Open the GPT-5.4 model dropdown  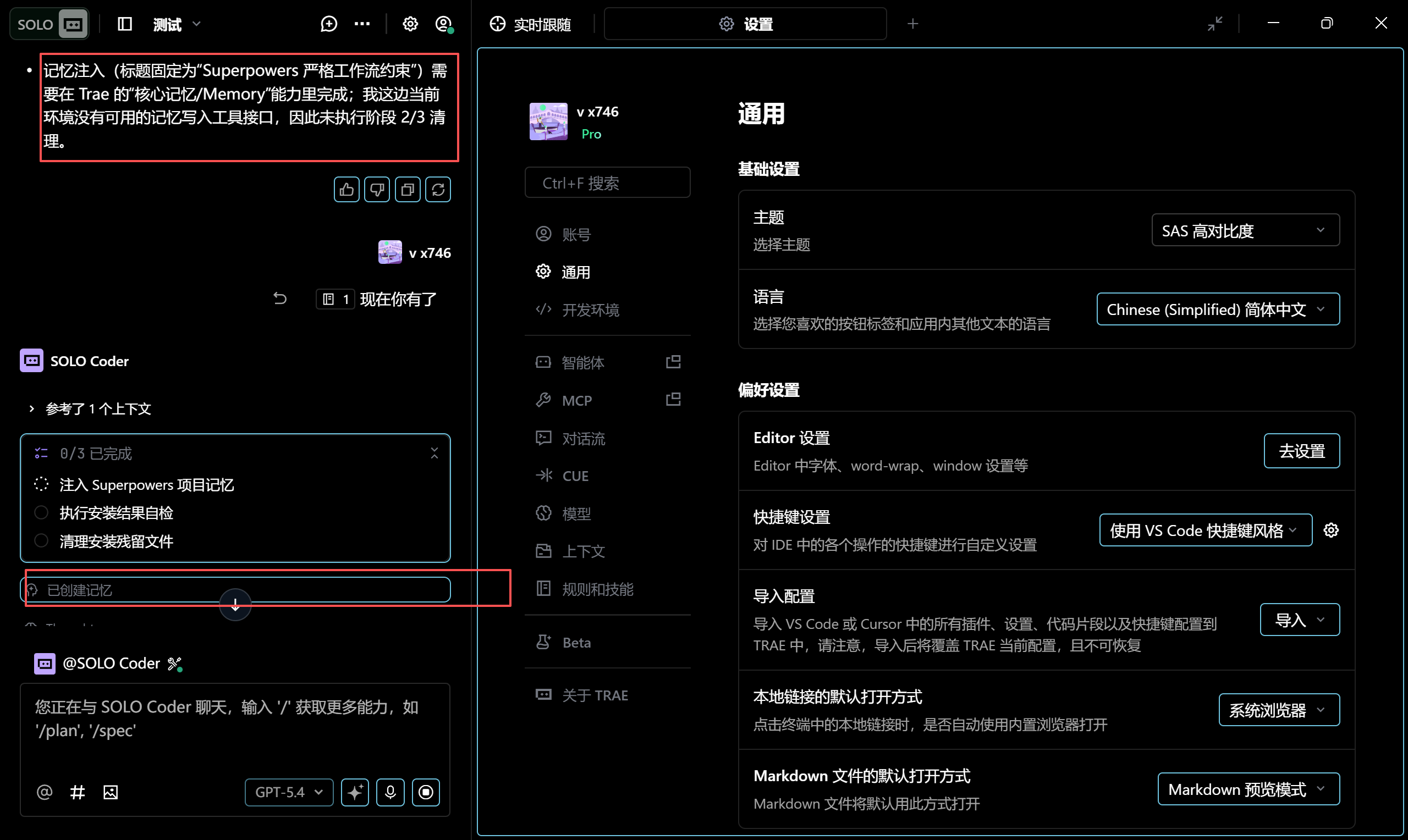point(289,792)
